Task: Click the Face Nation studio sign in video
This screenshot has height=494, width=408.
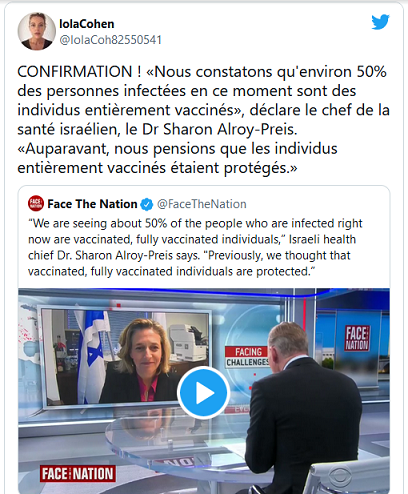Action: 357,338
